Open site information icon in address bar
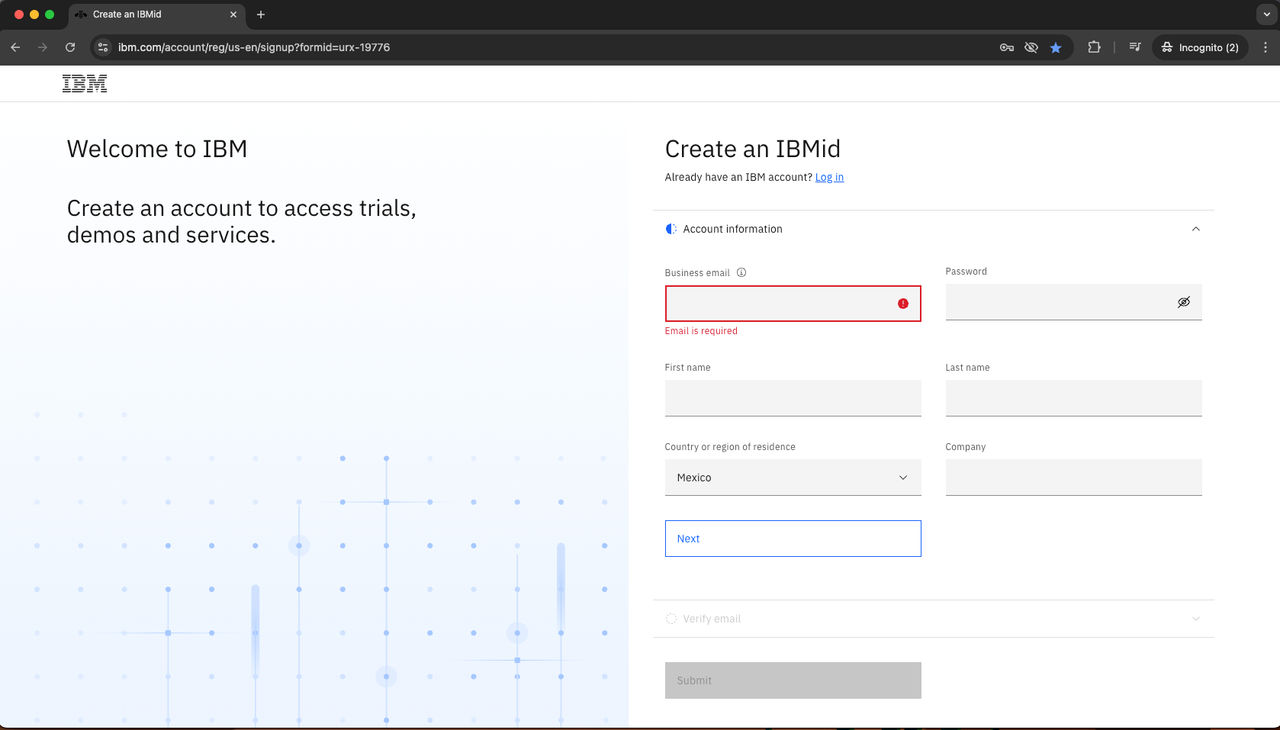 102,47
